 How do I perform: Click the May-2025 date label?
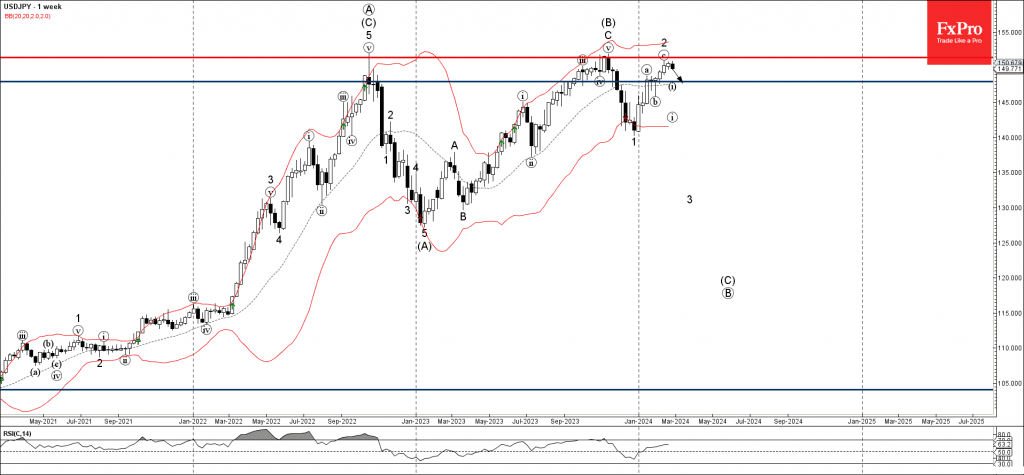(936, 421)
